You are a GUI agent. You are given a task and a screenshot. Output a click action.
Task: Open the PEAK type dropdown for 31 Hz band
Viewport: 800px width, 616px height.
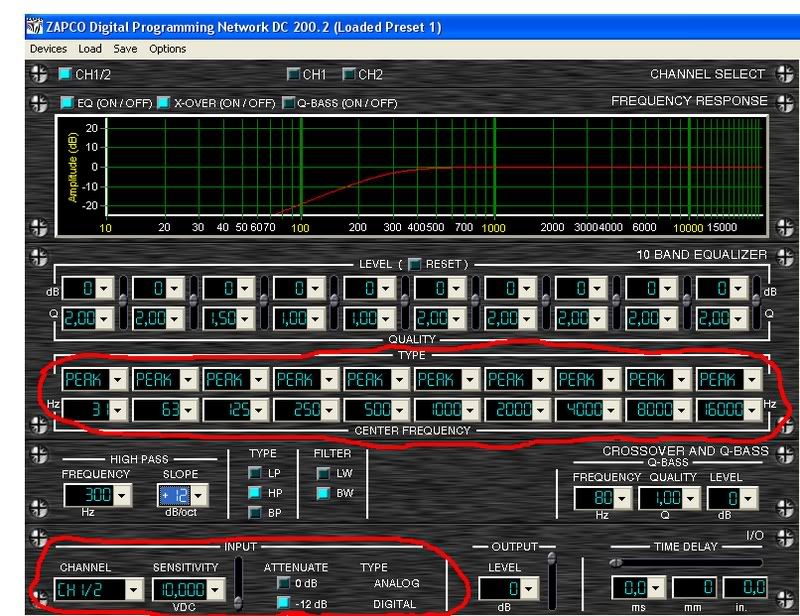pyautogui.click(x=118, y=380)
